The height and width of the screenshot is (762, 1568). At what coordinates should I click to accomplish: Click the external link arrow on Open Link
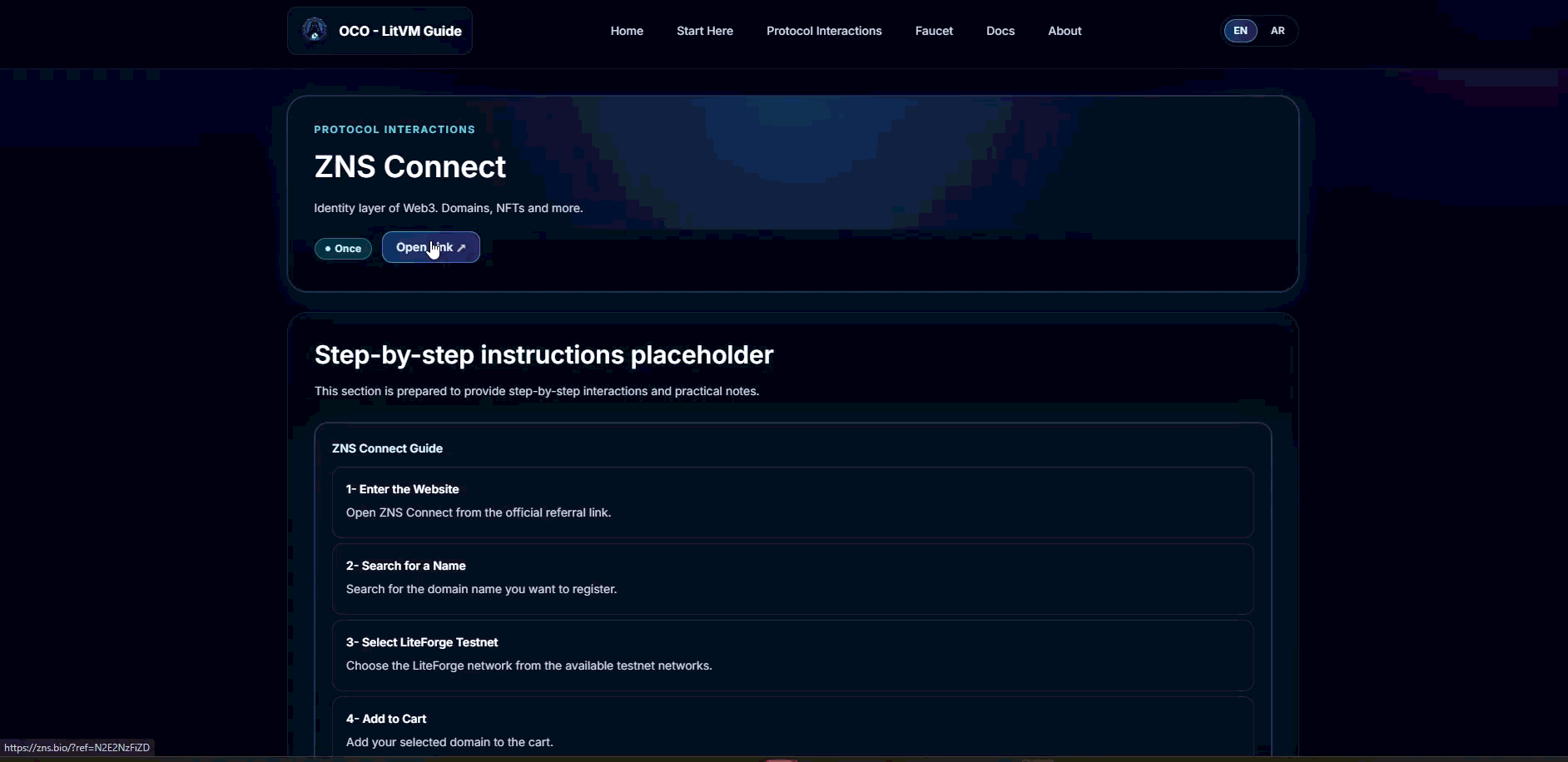462,247
